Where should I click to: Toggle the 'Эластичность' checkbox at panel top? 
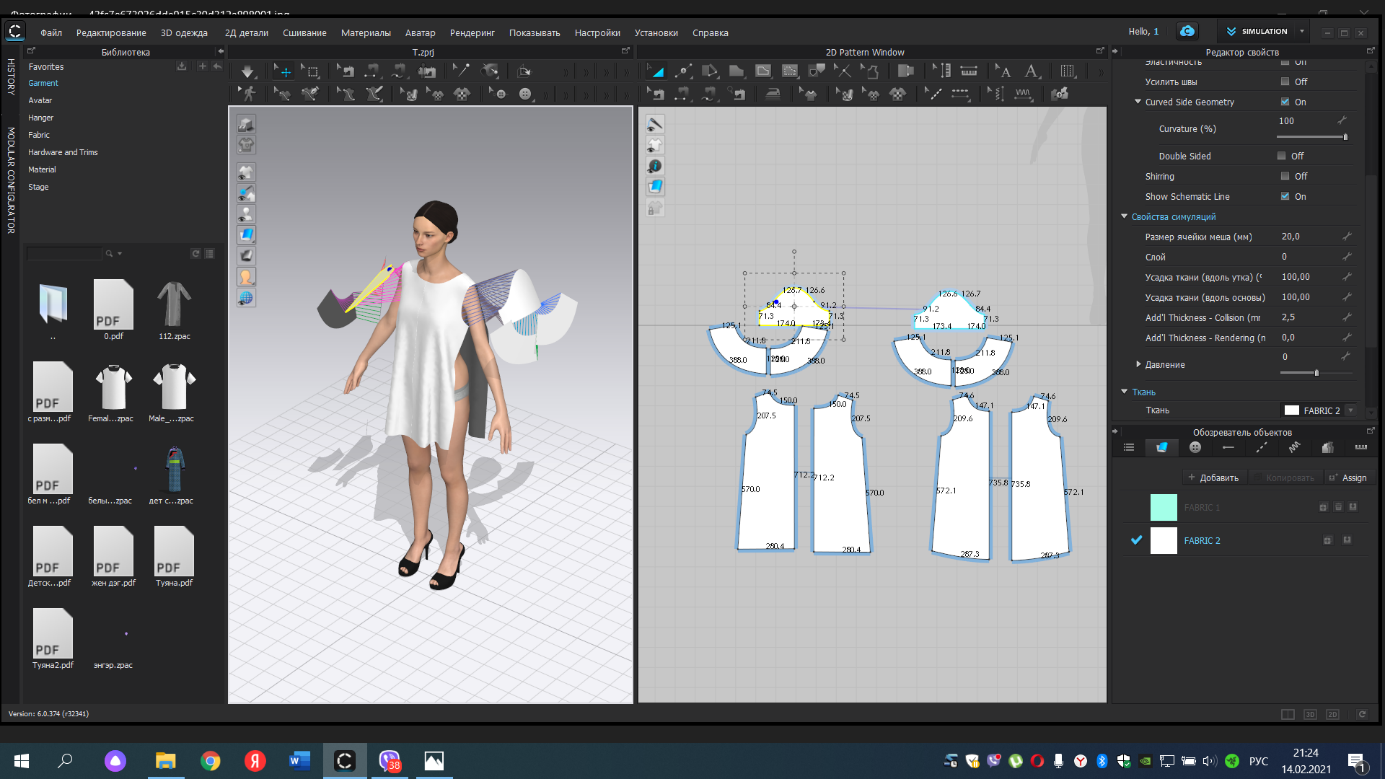[x=1284, y=63]
